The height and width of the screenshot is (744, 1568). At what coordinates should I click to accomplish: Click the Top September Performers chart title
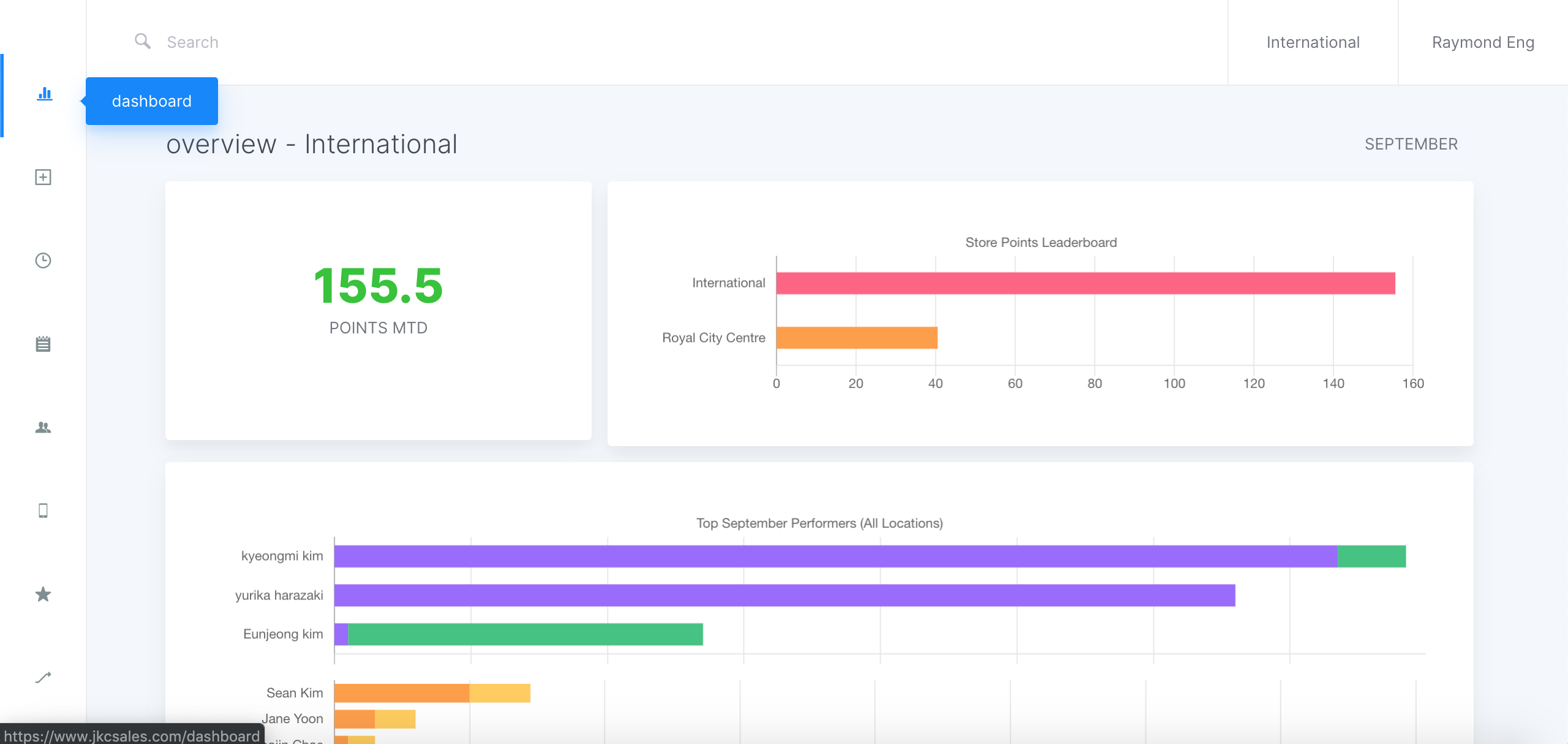coord(820,523)
